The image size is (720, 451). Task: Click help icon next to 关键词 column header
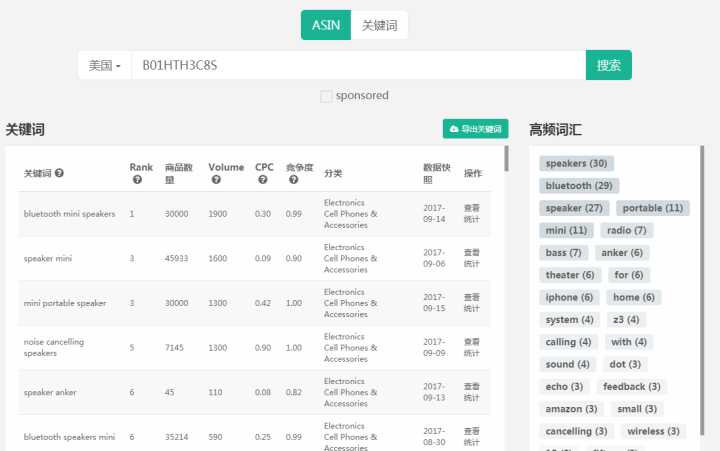click(x=60, y=173)
